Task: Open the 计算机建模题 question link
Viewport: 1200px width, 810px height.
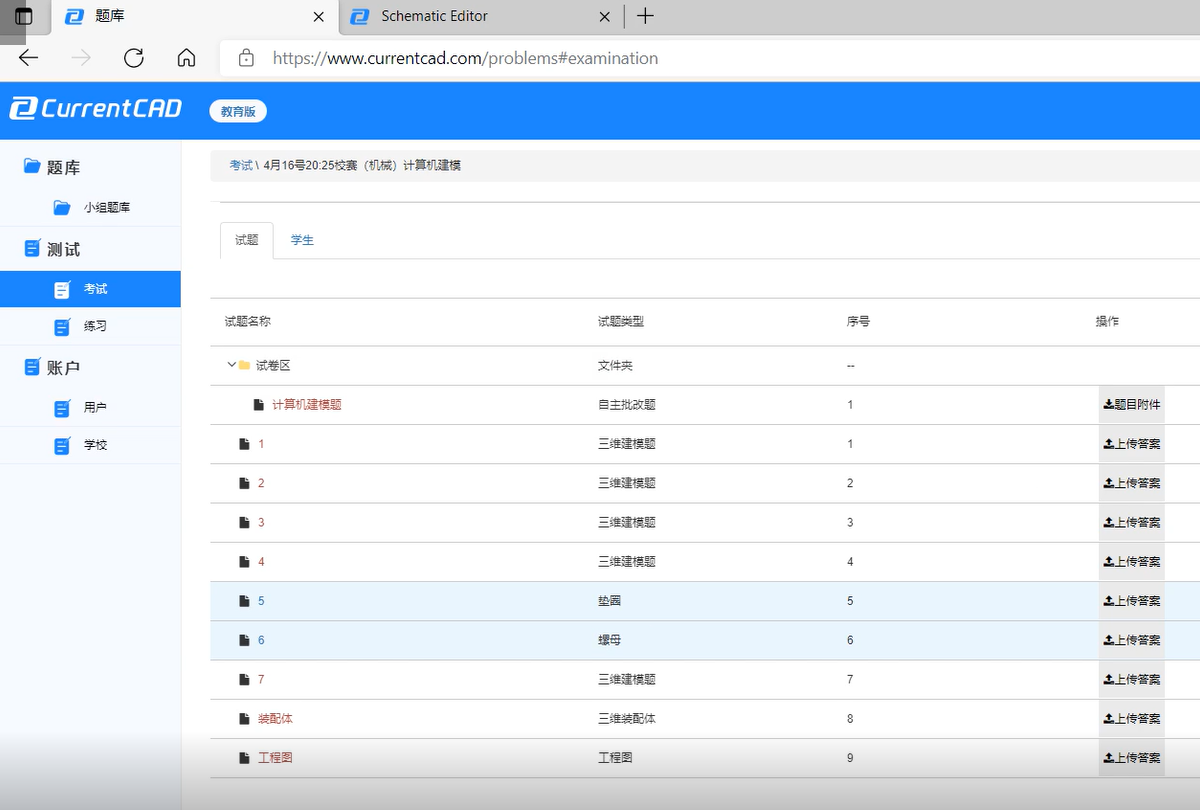Action: coord(307,405)
